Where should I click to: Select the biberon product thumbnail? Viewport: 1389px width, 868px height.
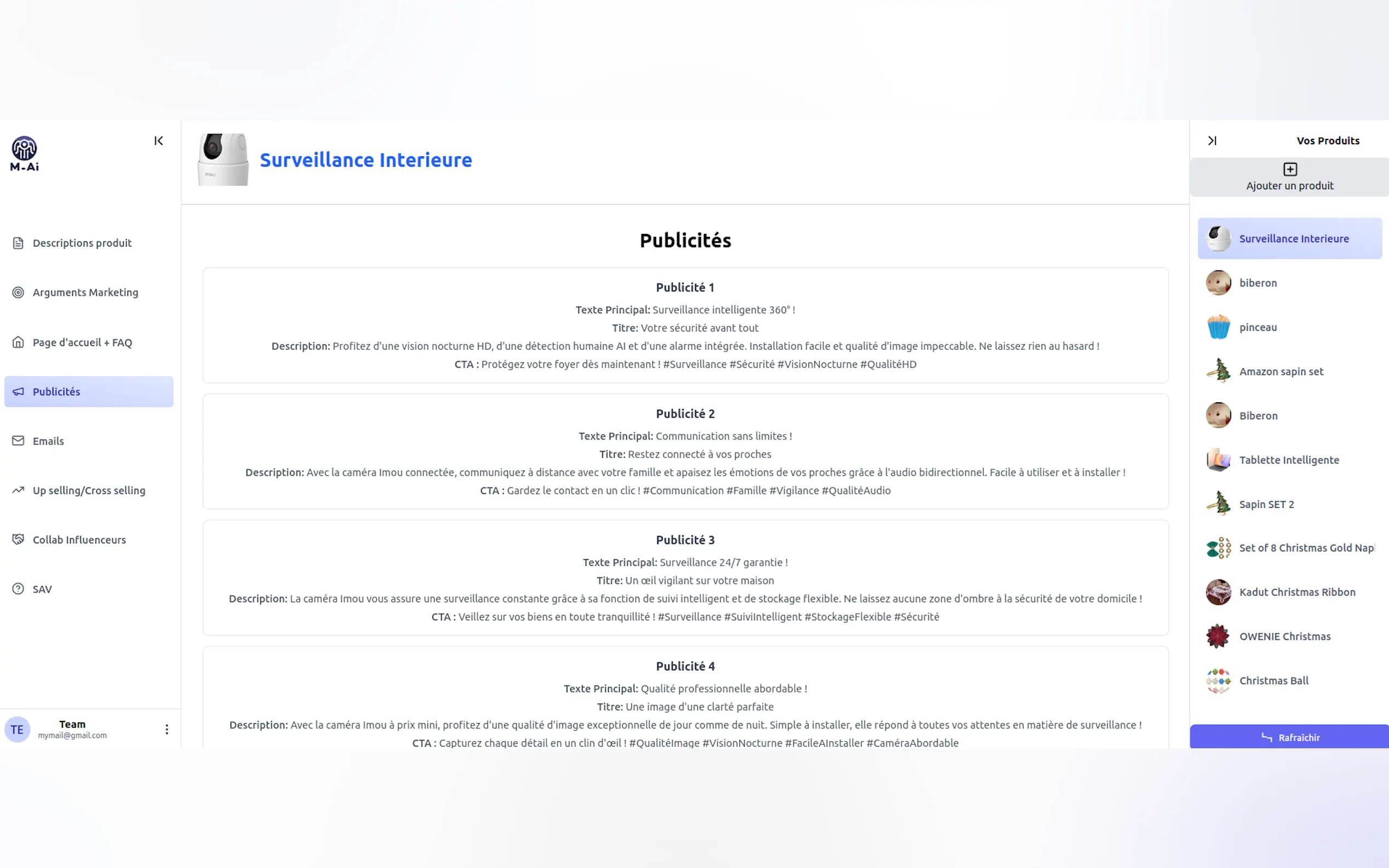(x=1218, y=283)
